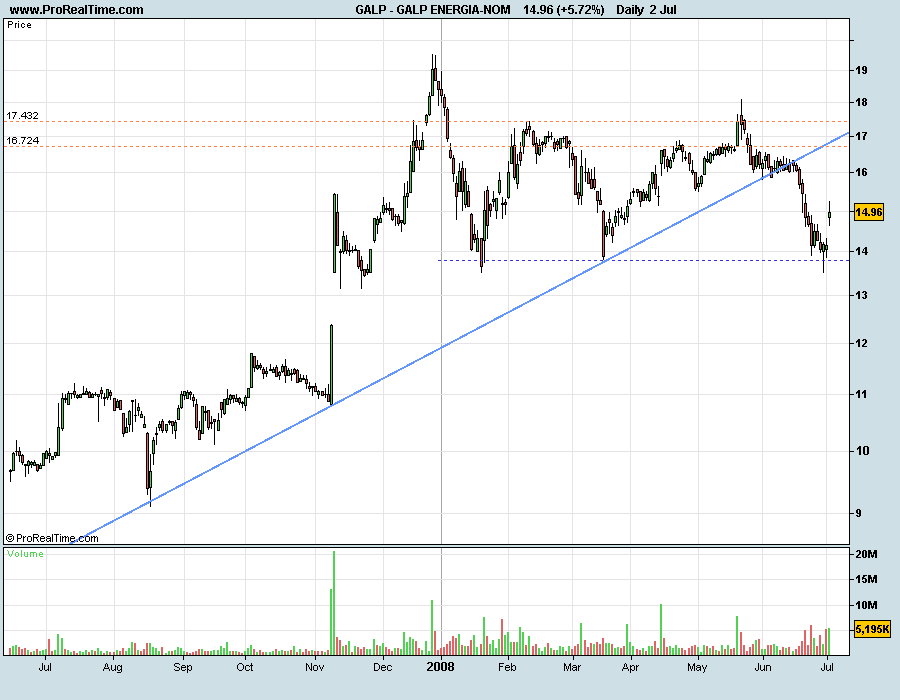Screen dimensions: 900x700
Task: Click the Daily timeframe label
Action: click(630, 10)
